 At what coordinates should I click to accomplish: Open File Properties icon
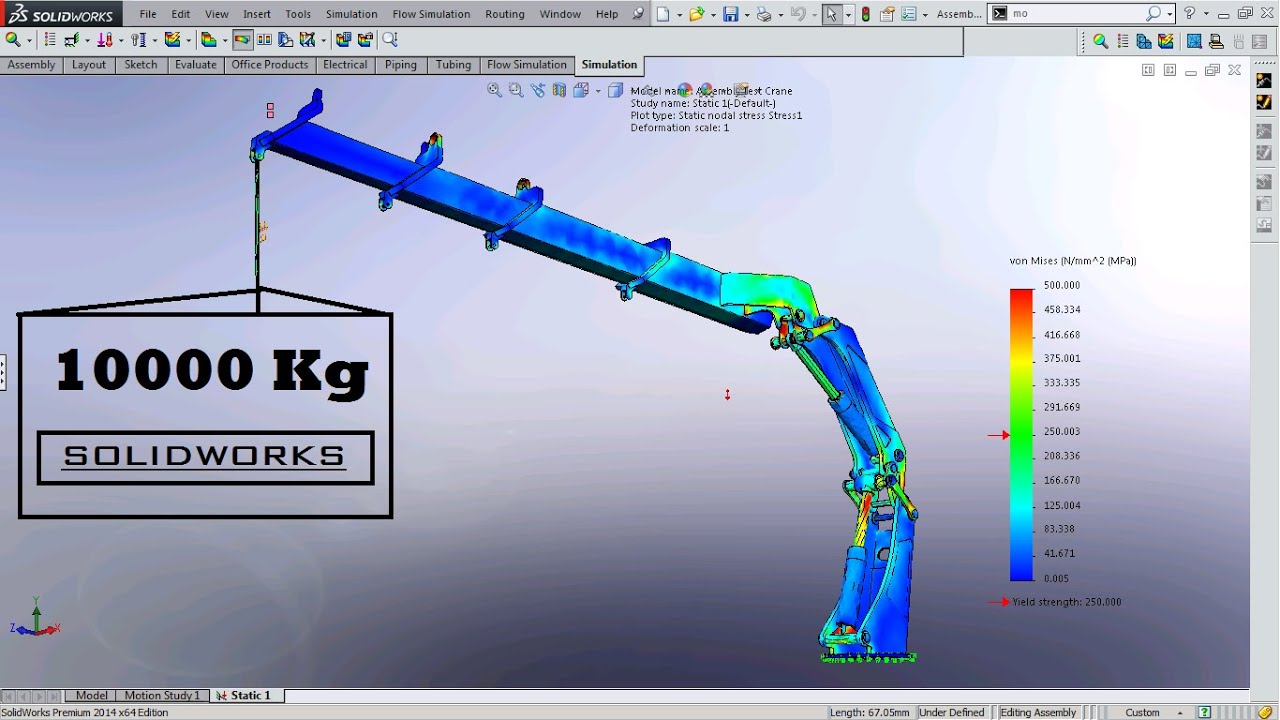[x=887, y=14]
